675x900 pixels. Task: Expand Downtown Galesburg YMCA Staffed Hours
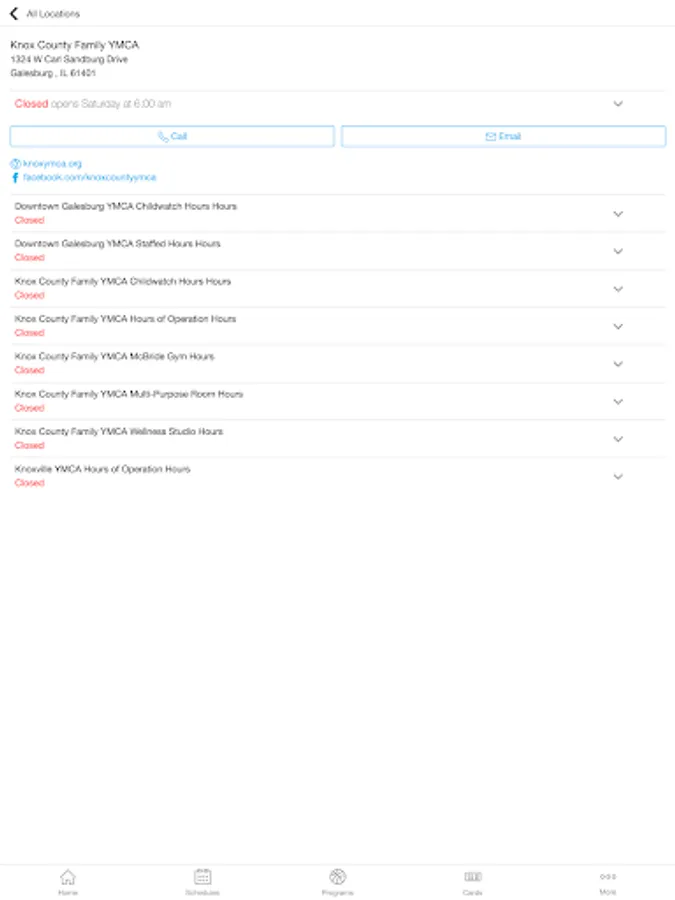point(338,251)
